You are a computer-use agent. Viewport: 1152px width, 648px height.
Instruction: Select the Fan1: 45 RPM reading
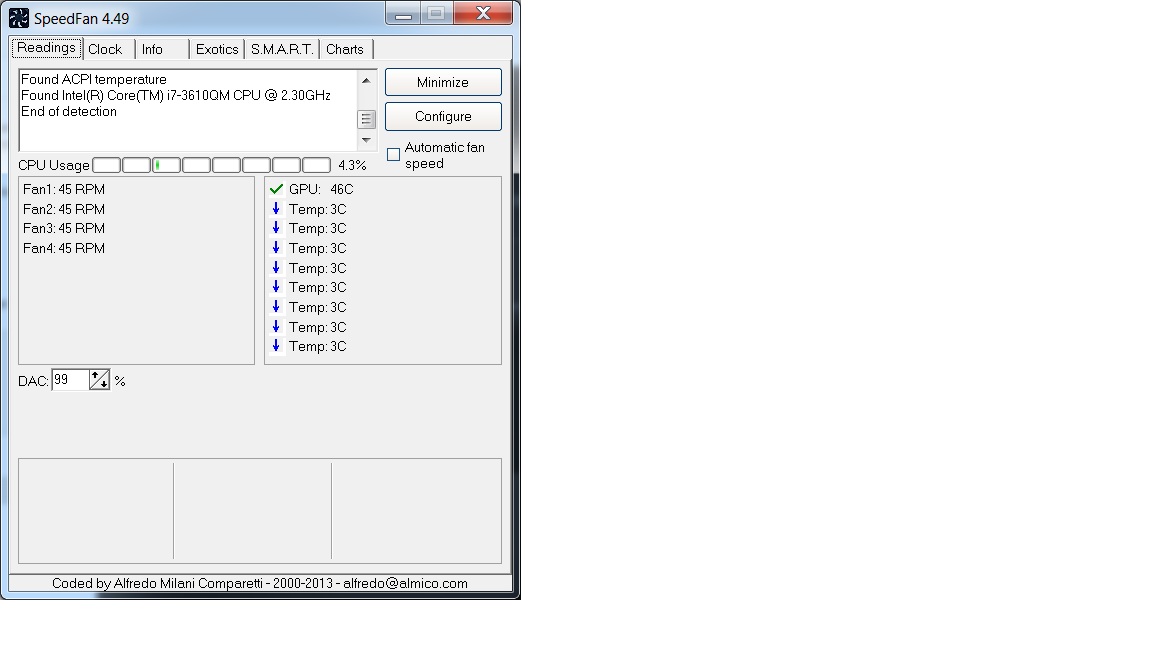[64, 189]
